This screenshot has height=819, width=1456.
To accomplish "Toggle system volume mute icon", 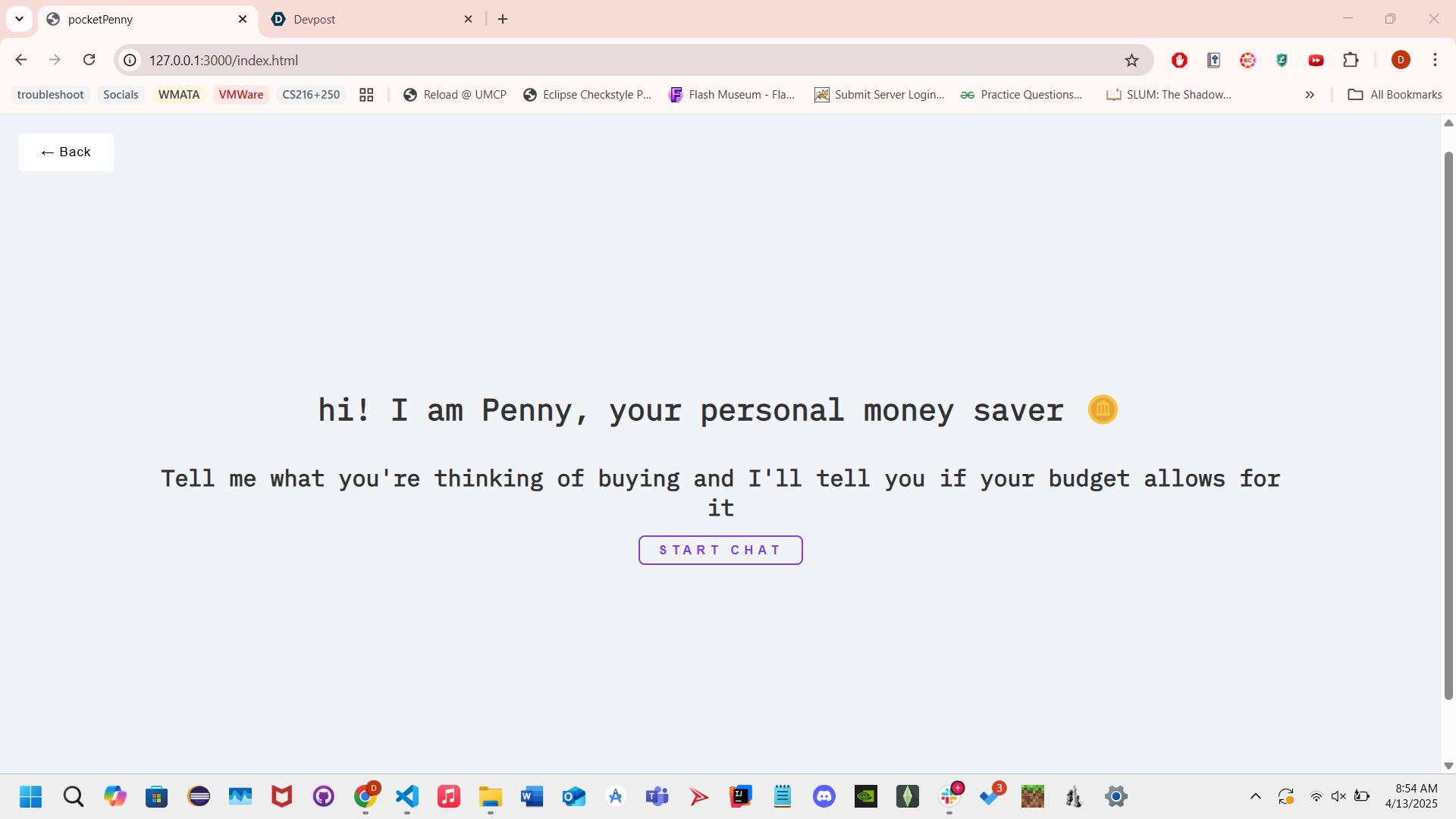I will (1338, 796).
